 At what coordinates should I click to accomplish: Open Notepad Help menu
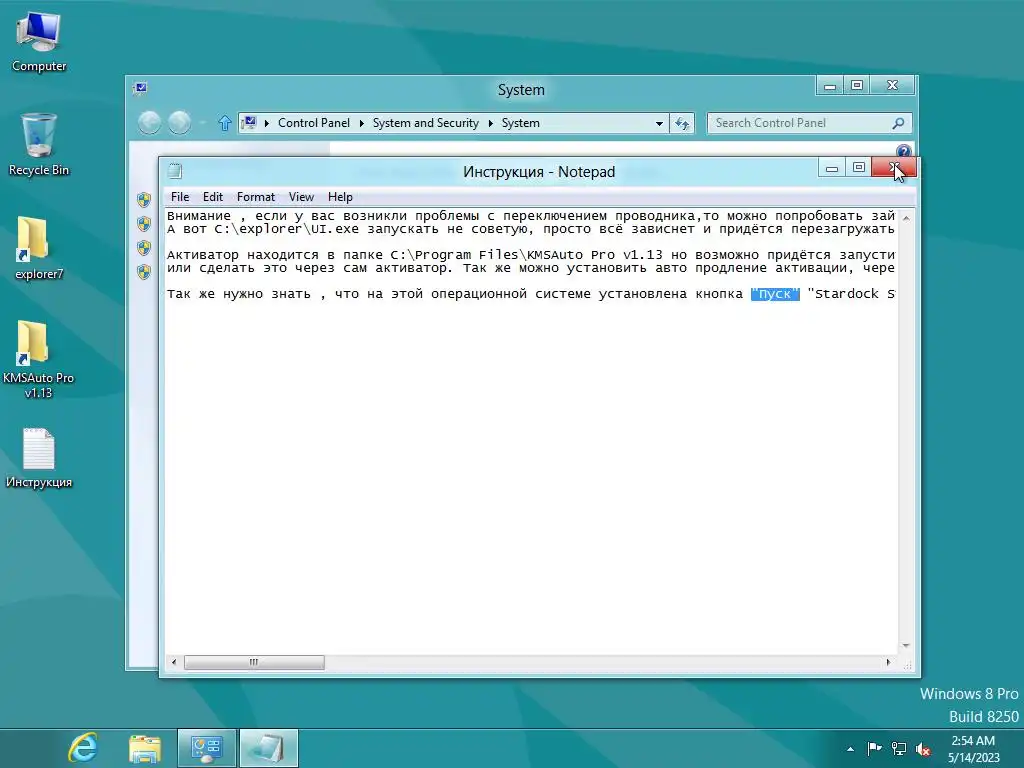(340, 197)
